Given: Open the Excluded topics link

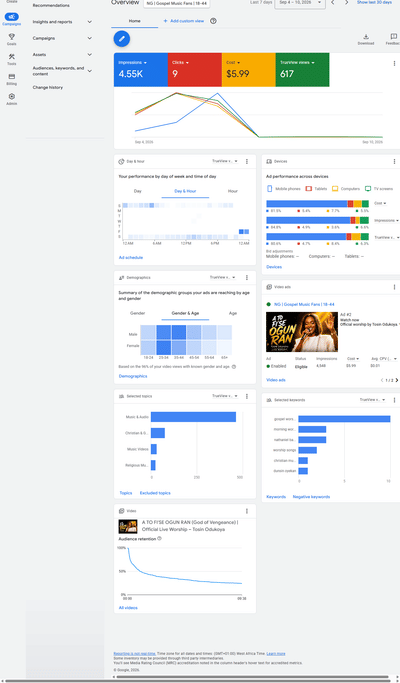Looking at the screenshot, I should 155,493.
